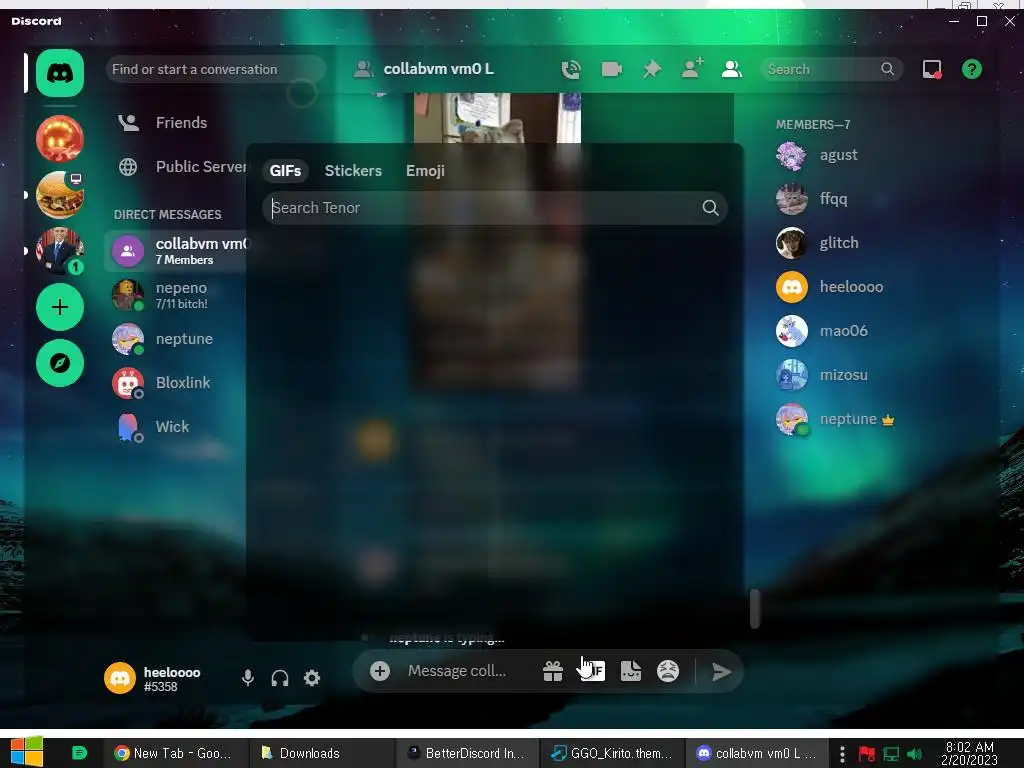Open neptune direct message in sidebar
1024x768 pixels.
tap(176, 339)
